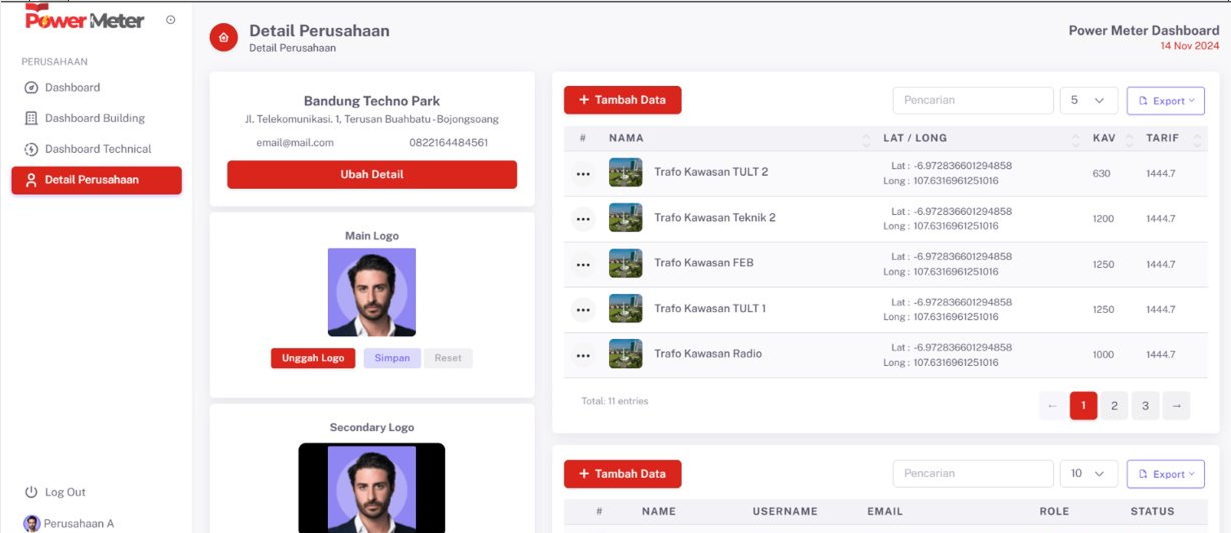Click the Power Meter logo
Viewport: 1231px width, 533px height.
pos(85,19)
